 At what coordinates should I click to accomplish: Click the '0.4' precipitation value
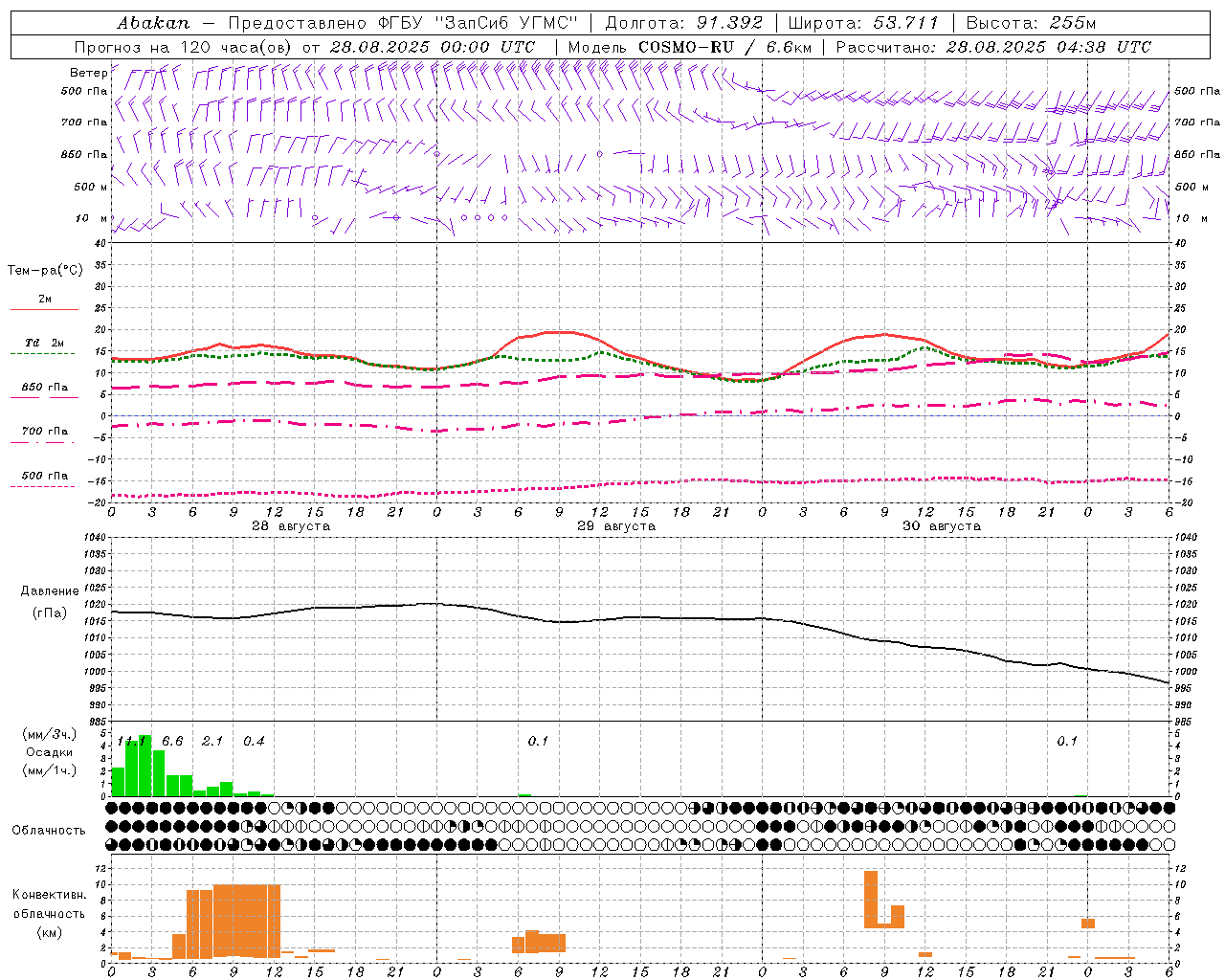[x=254, y=742]
